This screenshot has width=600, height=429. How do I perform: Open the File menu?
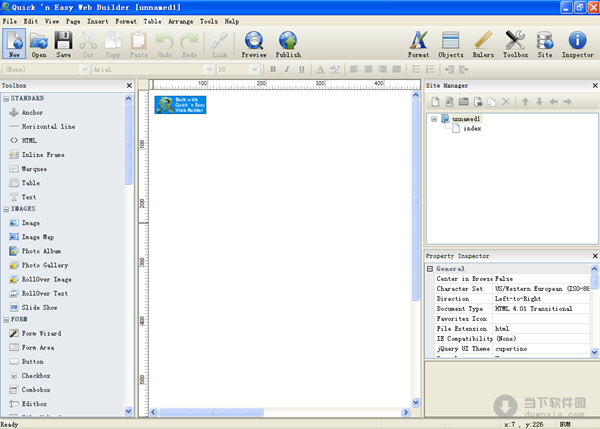point(10,21)
